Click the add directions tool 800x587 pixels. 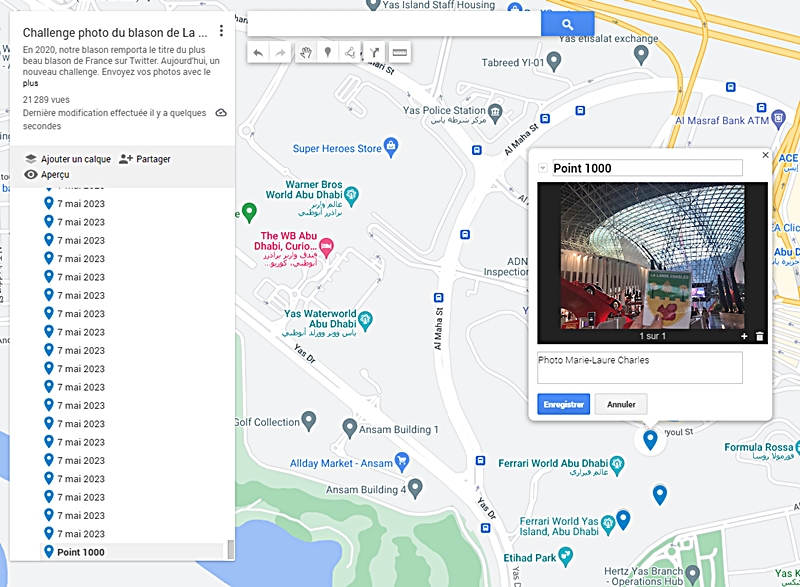tap(374, 52)
